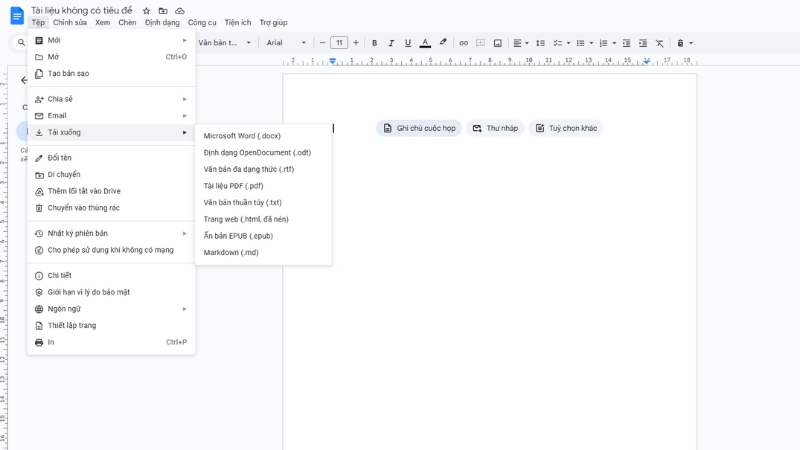Expand the Chia sẻ submenu

click(x=111, y=99)
